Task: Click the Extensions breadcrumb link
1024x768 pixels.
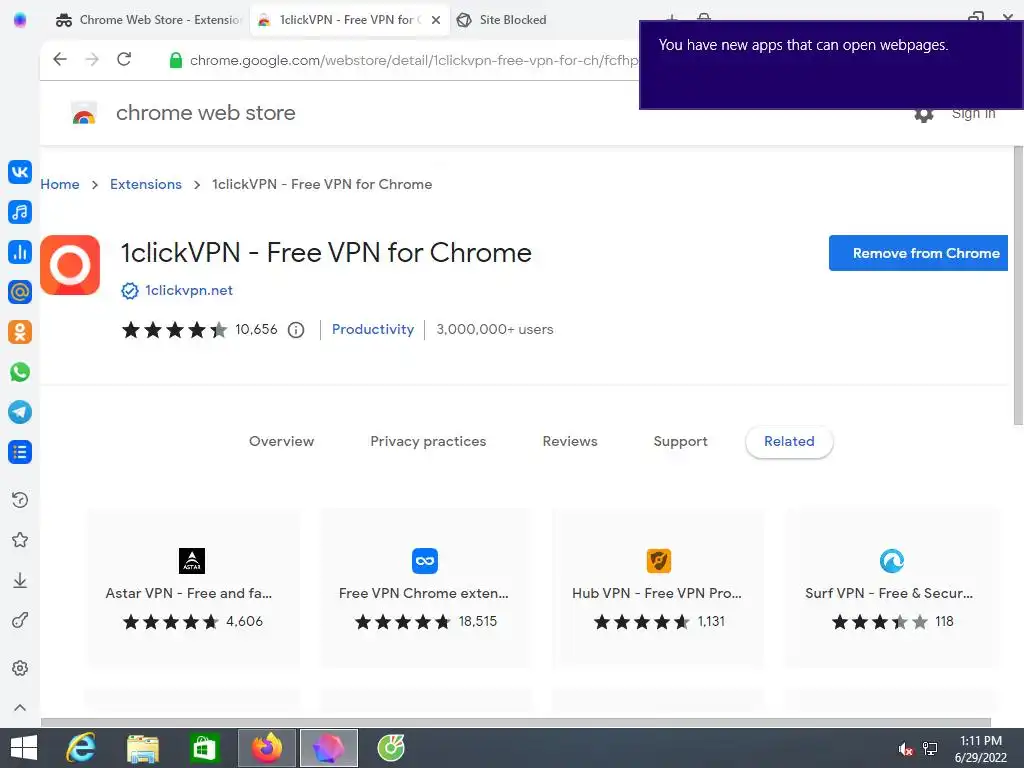Action: 146,184
